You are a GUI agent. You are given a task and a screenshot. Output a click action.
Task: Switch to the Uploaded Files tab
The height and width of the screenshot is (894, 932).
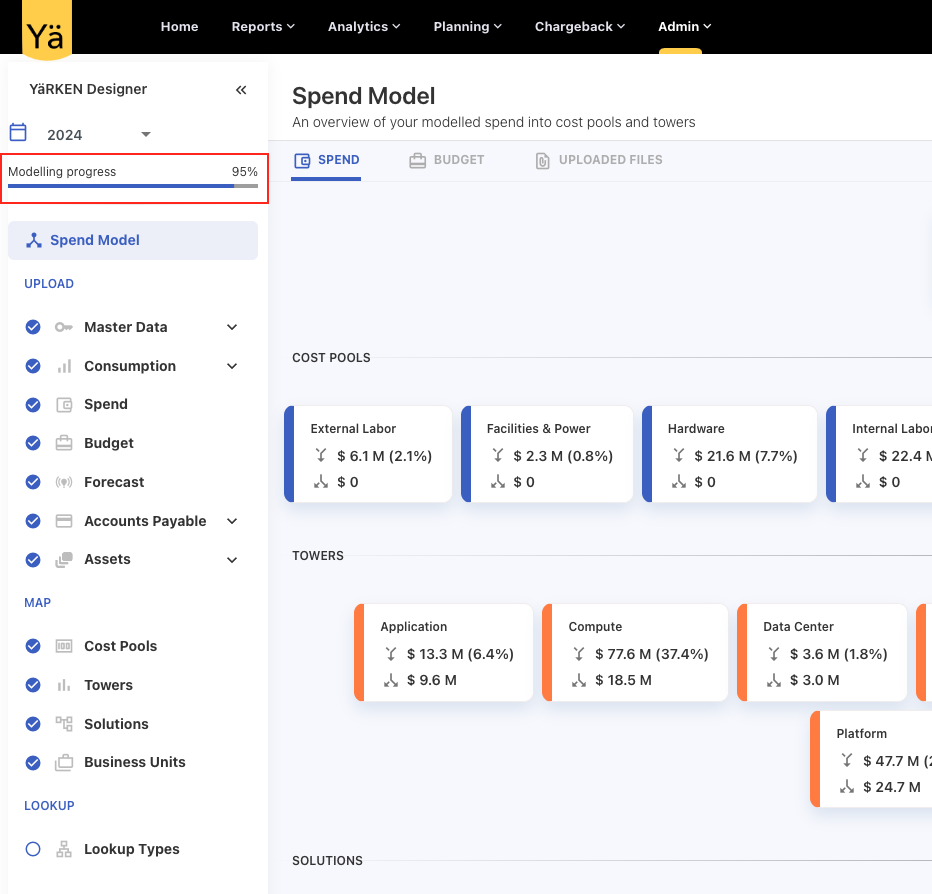[599, 160]
